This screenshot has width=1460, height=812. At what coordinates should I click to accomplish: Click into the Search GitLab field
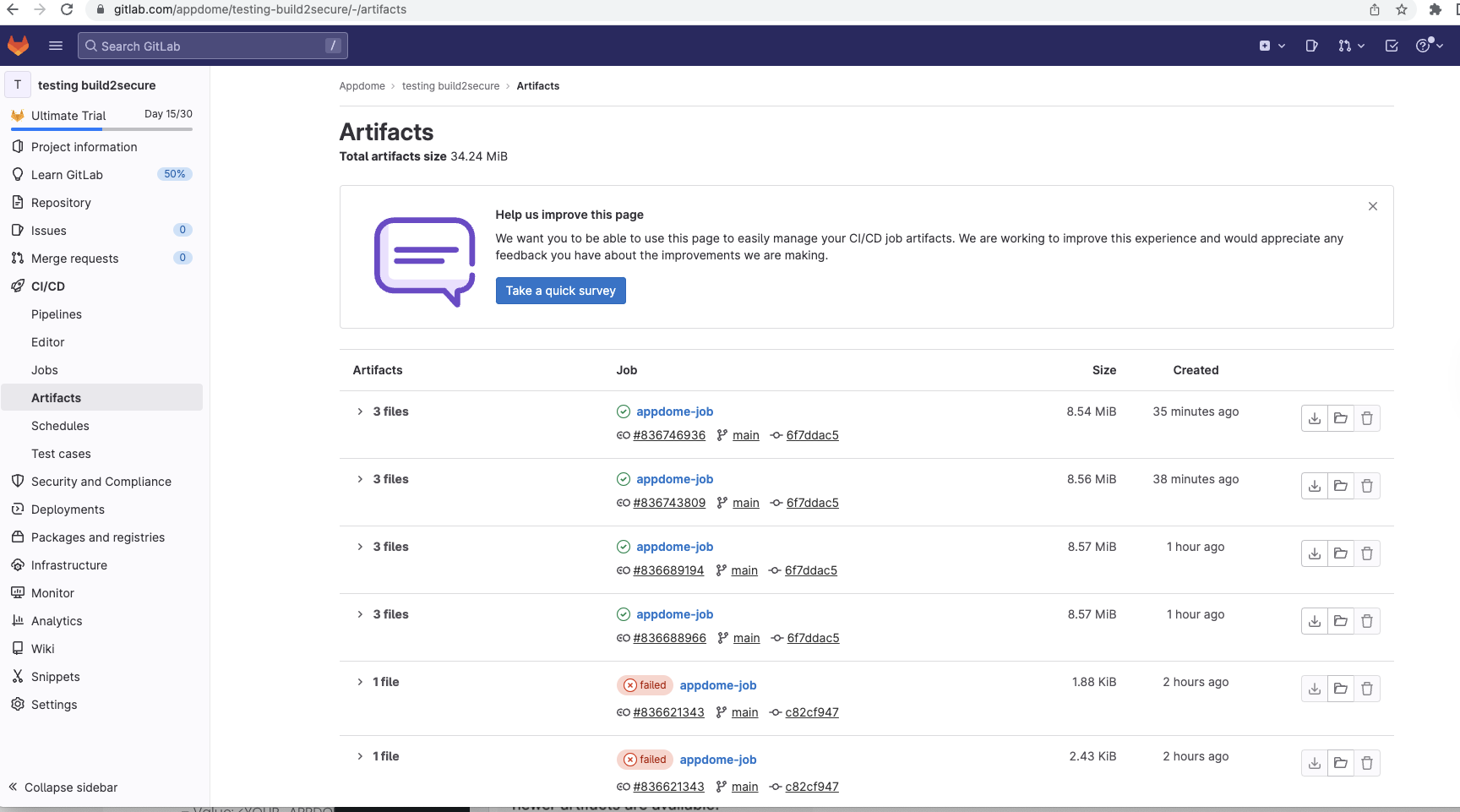(x=211, y=46)
